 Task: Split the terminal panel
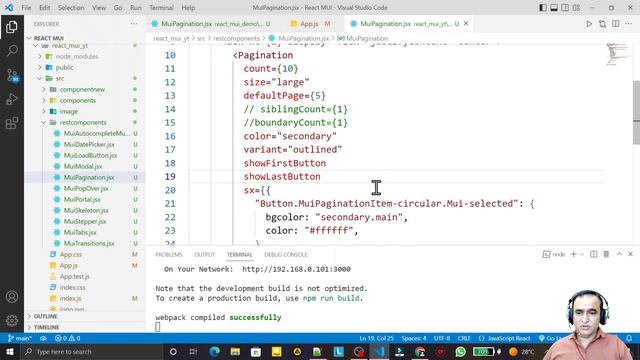(x=593, y=254)
